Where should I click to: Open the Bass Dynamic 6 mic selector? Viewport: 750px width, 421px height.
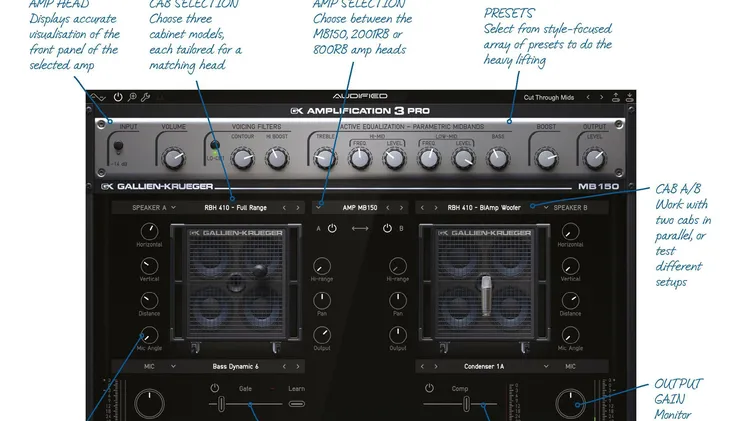tap(235, 366)
